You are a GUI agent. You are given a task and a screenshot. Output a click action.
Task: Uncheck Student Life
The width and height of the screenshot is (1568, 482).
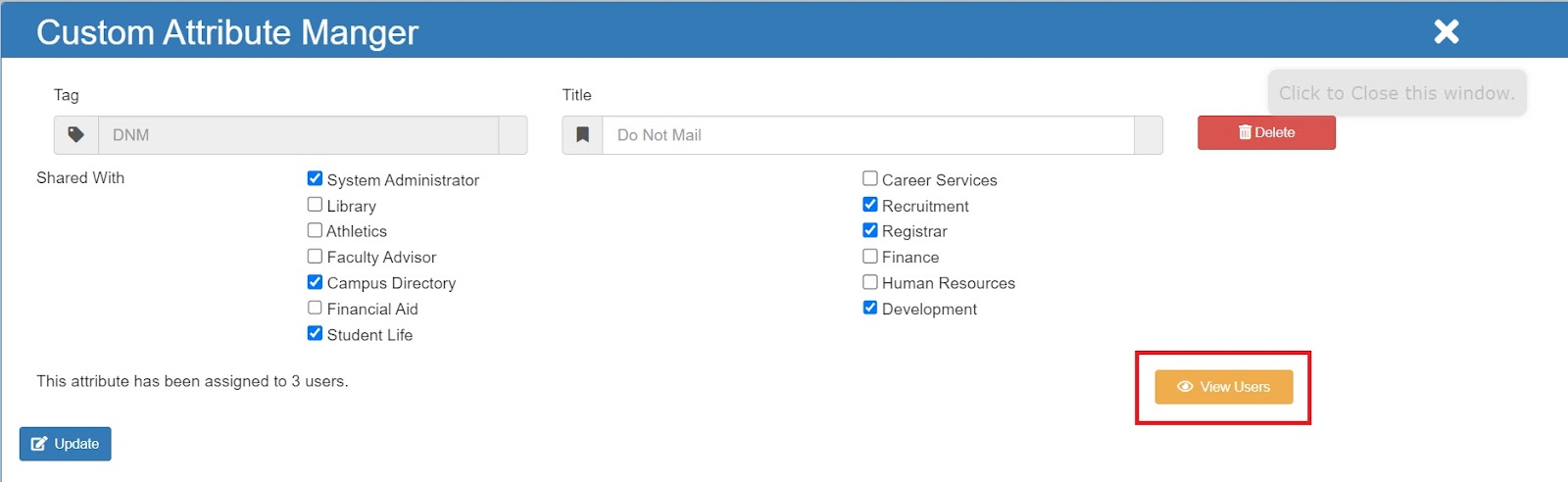click(315, 333)
